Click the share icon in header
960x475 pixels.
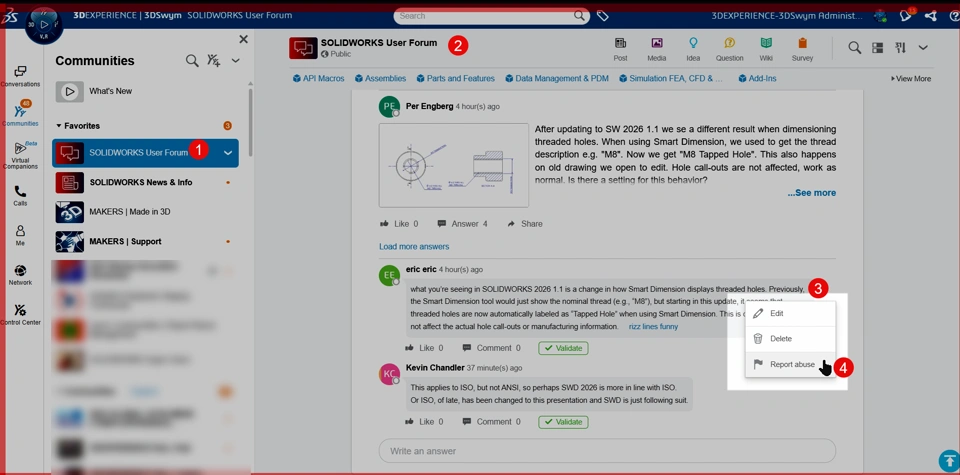931,16
